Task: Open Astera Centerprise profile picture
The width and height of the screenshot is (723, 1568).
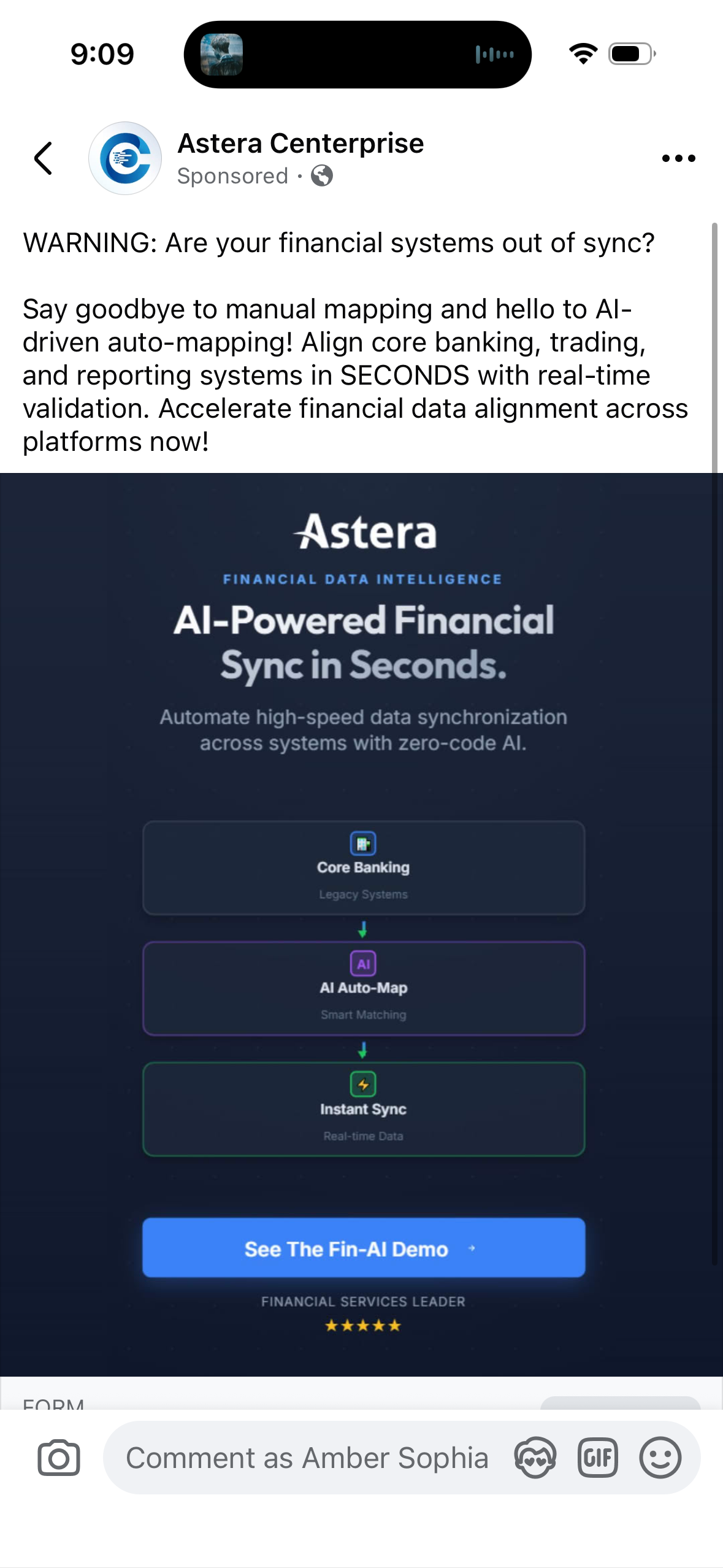Action: click(x=125, y=158)
